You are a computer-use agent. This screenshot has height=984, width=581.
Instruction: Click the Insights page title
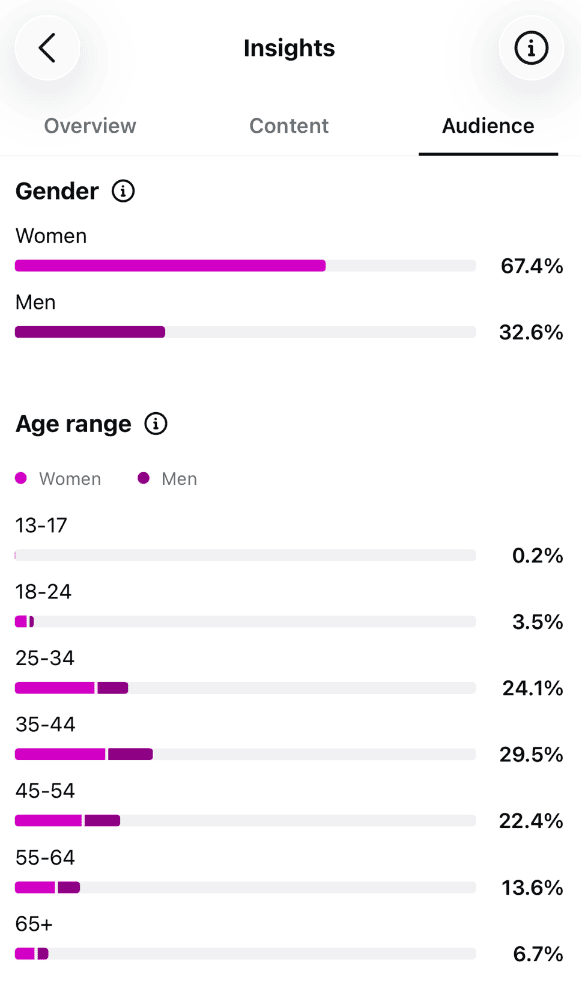pyautogui.click(x=289, y=48)
